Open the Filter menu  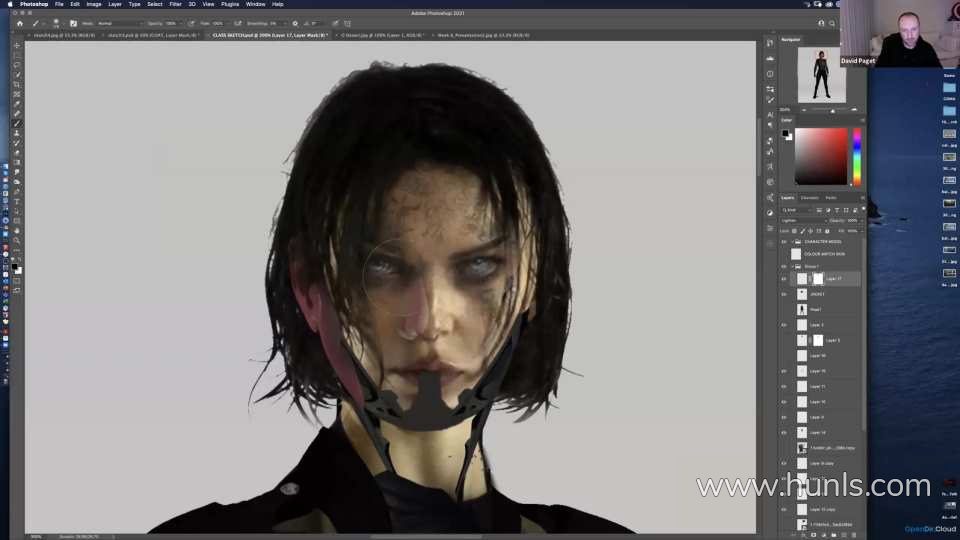click(x=175, y=4)
